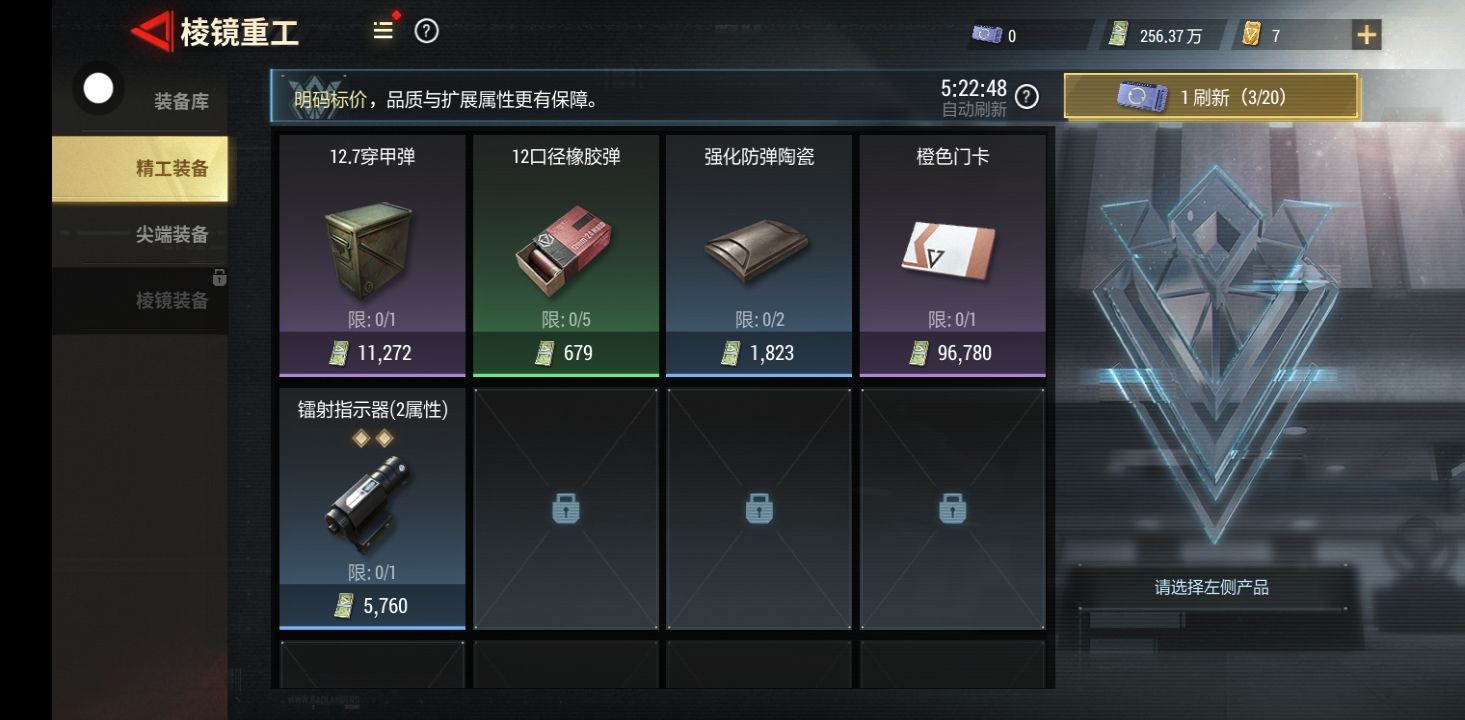Click the help icon next to 自动刷新 timer

1027,97
